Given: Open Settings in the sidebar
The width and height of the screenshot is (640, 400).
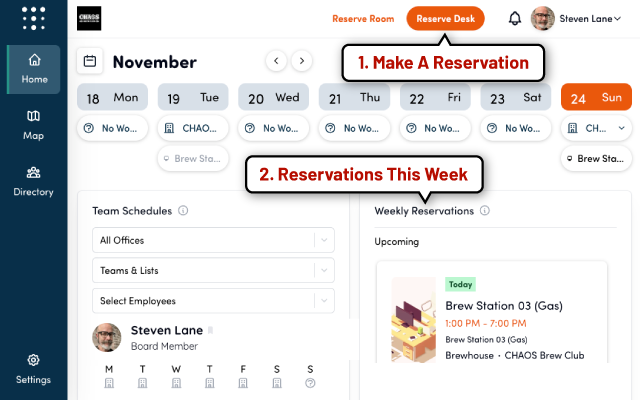Looking at the screenshot, I should pos(33,369).
